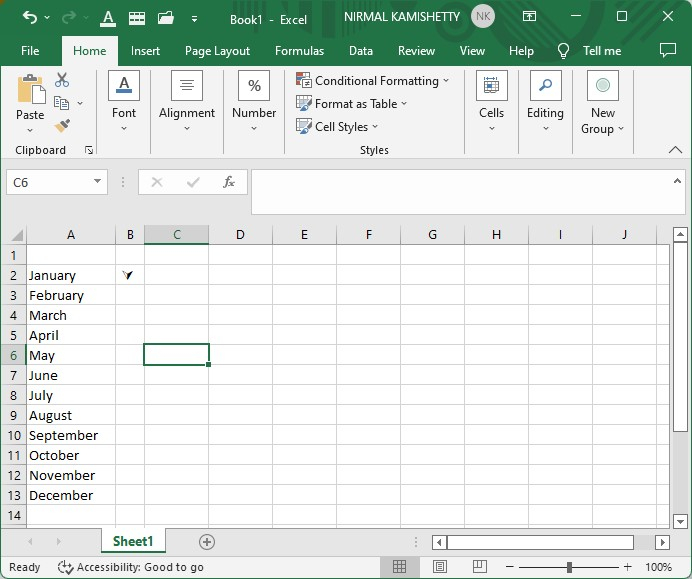This screenshot has height=579, width=692.
Task: Click the Undo arrow icon
Action: click(x=30, y=18)
